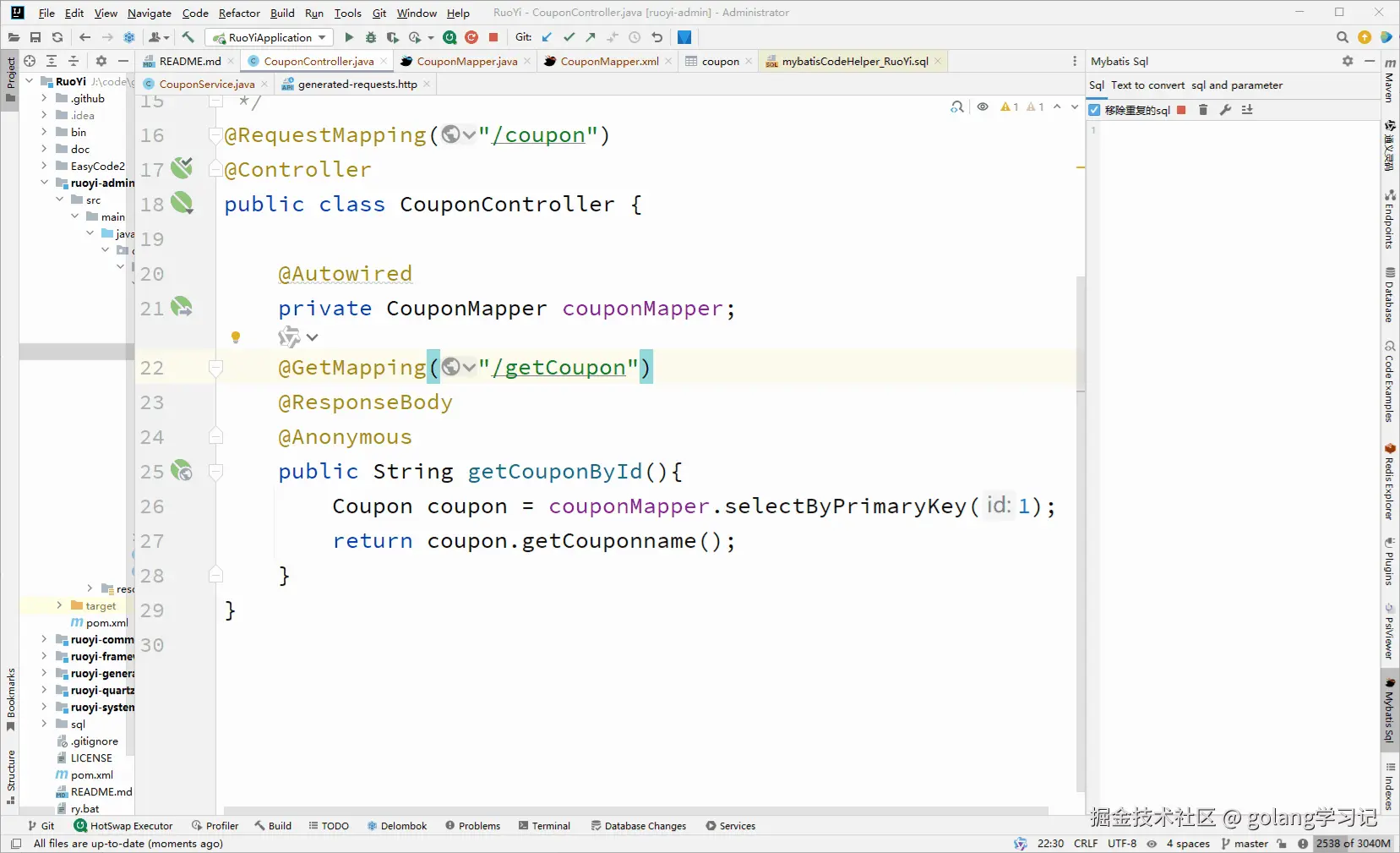Click the Spring bean gutter icon on line 21
This screenshot has width=1400, height=853.
click(x=182, y=307)
